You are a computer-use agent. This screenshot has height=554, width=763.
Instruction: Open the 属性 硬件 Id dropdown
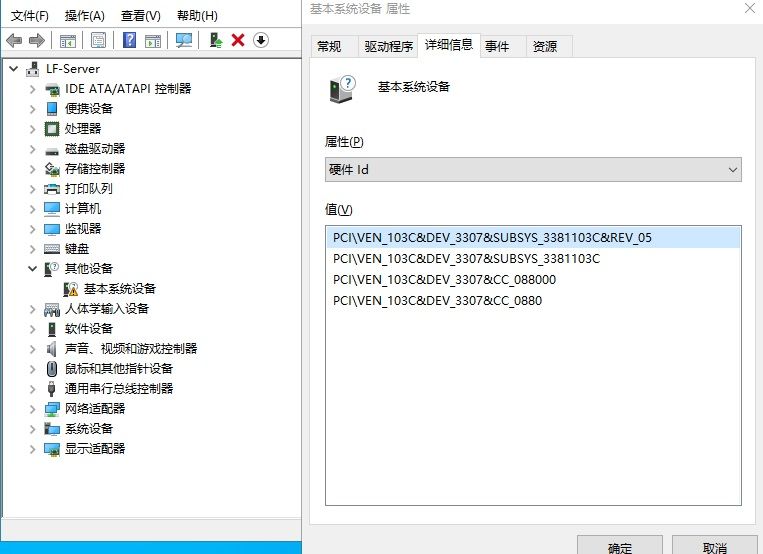point(533,169)
